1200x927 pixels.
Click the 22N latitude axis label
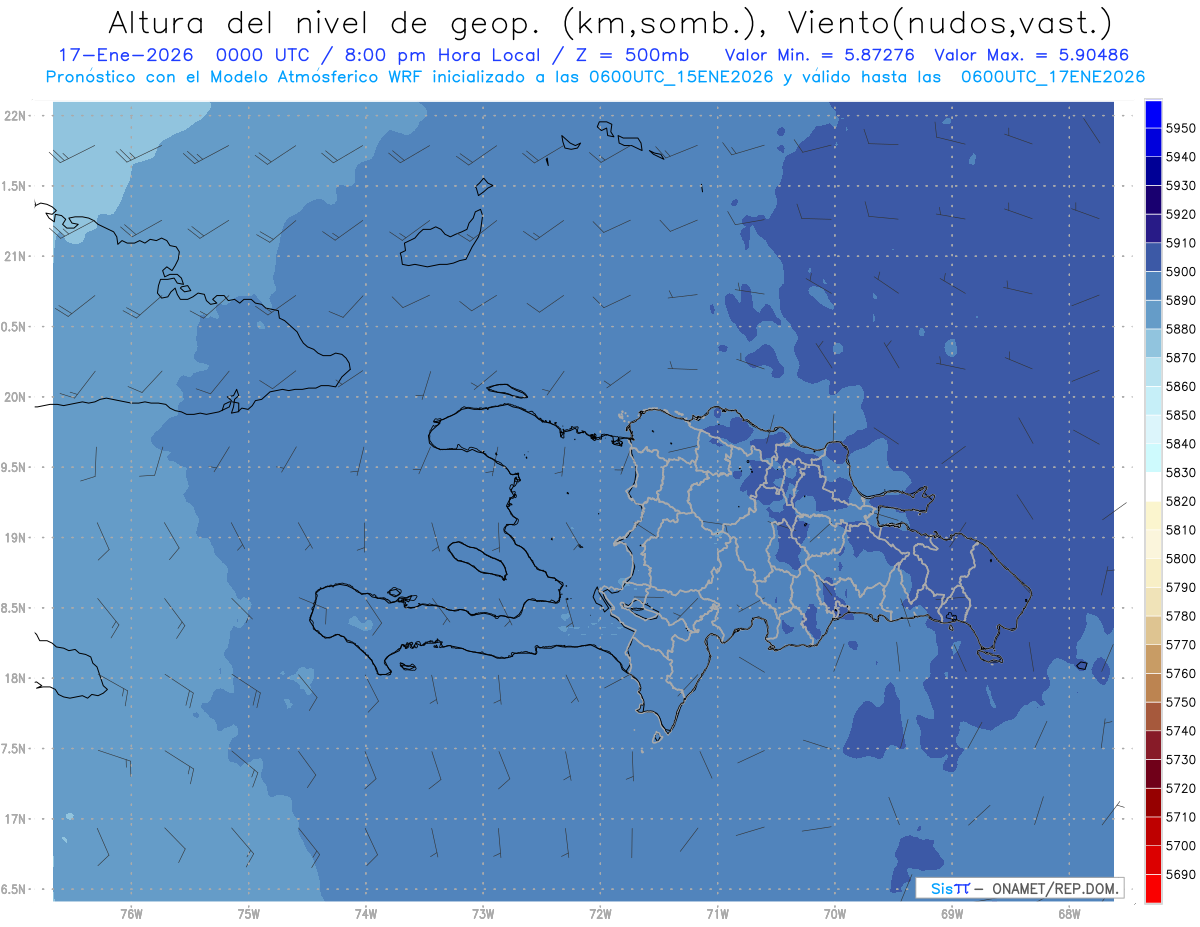[x=17, y=116]
